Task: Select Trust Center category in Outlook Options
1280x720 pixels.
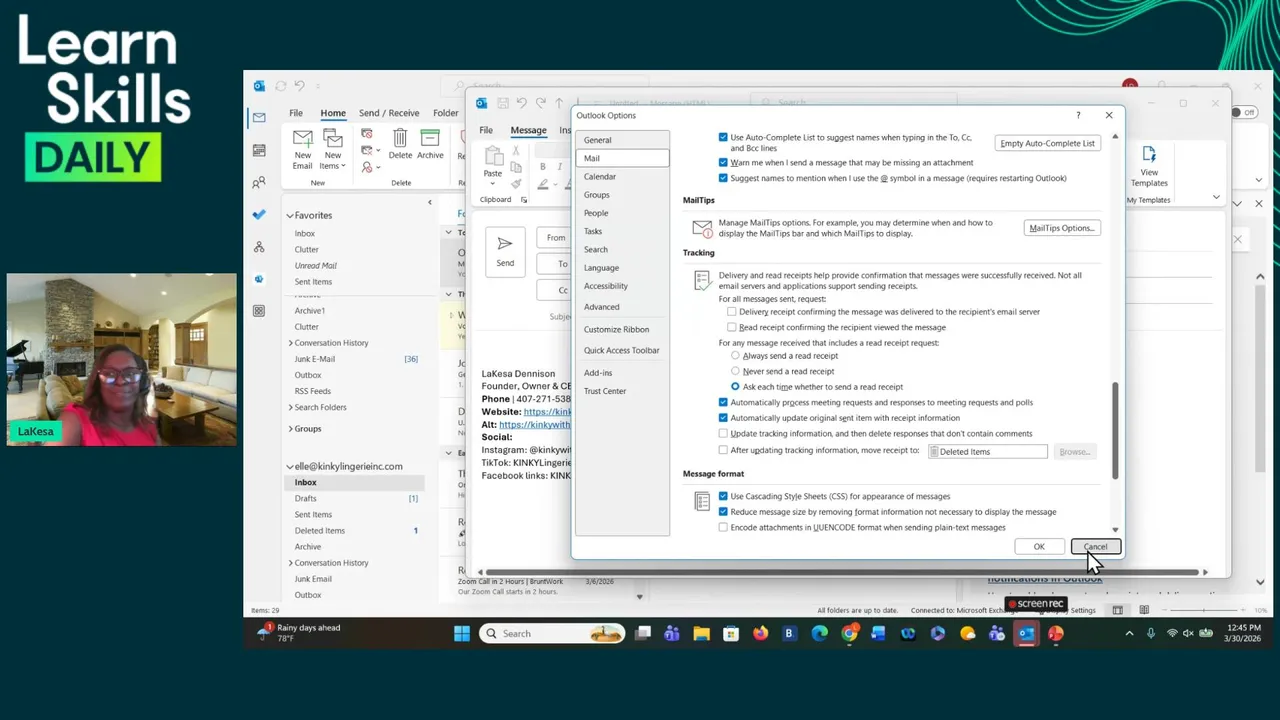Action: [622, 391]
